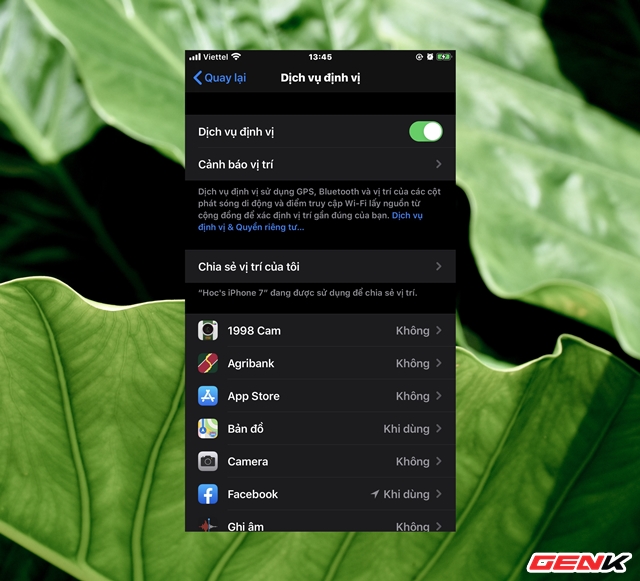Click chevron next to Facebook row
This screenshot has width=640, height=581.
pyautogui.click(x=439, y=494)
